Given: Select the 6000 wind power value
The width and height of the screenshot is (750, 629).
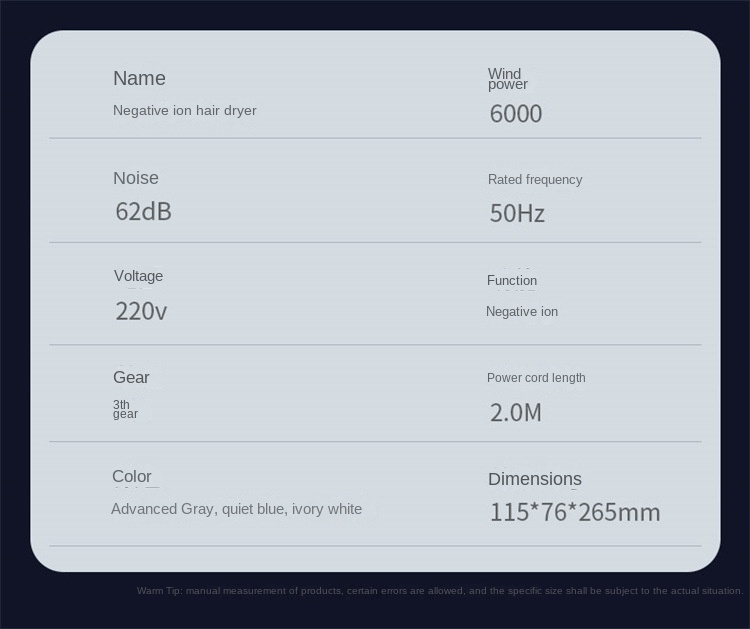Looking at the screenshot, I should point(515,114).
